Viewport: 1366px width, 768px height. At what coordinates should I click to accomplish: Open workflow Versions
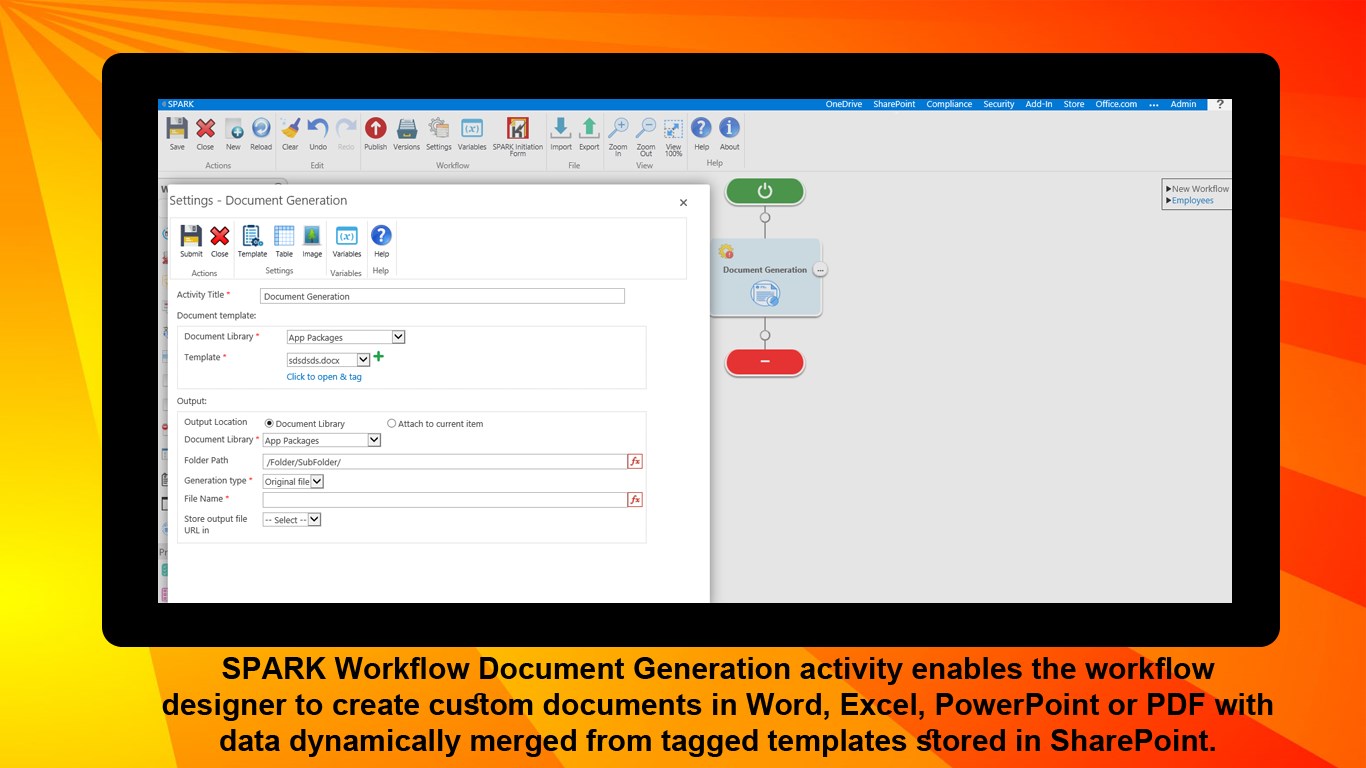407,133
